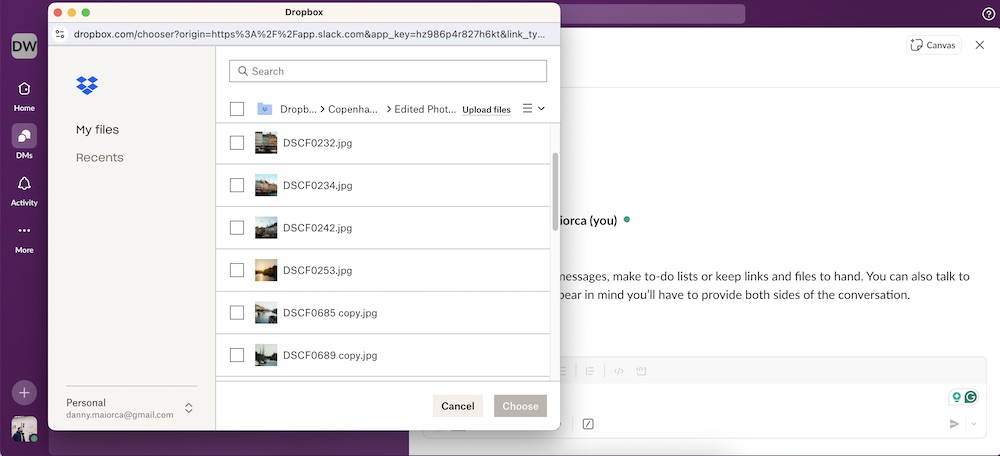Click the list view icon in Dropbox
The width and height of the screenshot is (1000, 456).
point(527,108)
